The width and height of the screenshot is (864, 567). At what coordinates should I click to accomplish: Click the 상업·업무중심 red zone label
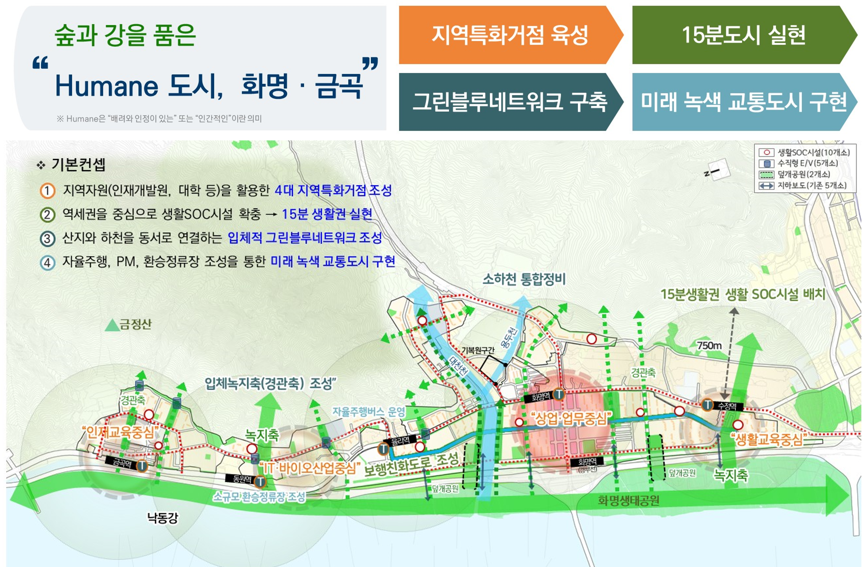click(x=569, y=418)
